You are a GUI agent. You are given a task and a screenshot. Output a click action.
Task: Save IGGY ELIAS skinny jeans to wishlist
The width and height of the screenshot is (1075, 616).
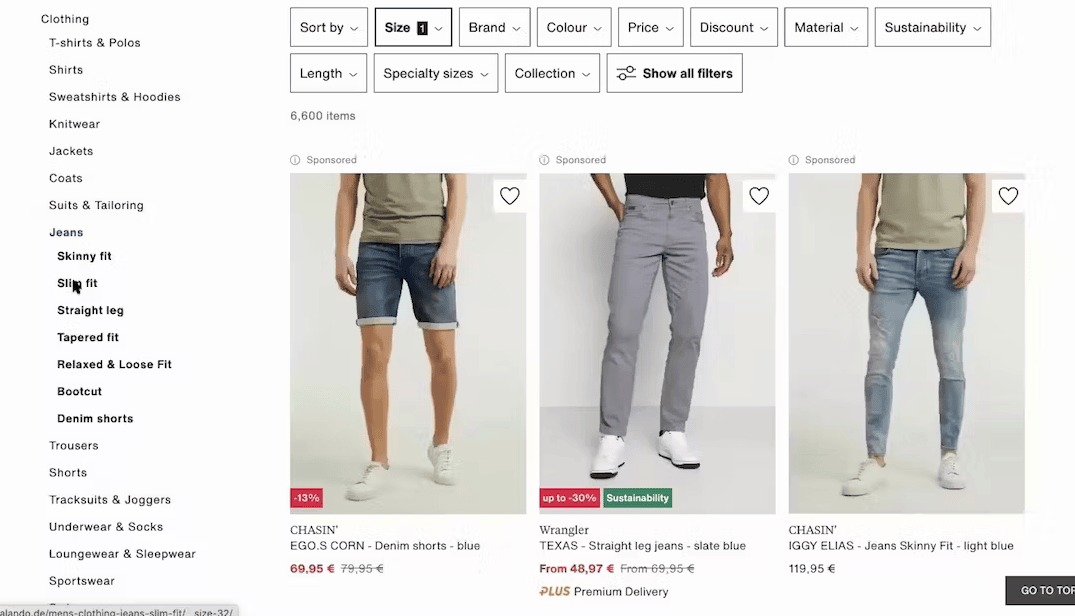1007,196
